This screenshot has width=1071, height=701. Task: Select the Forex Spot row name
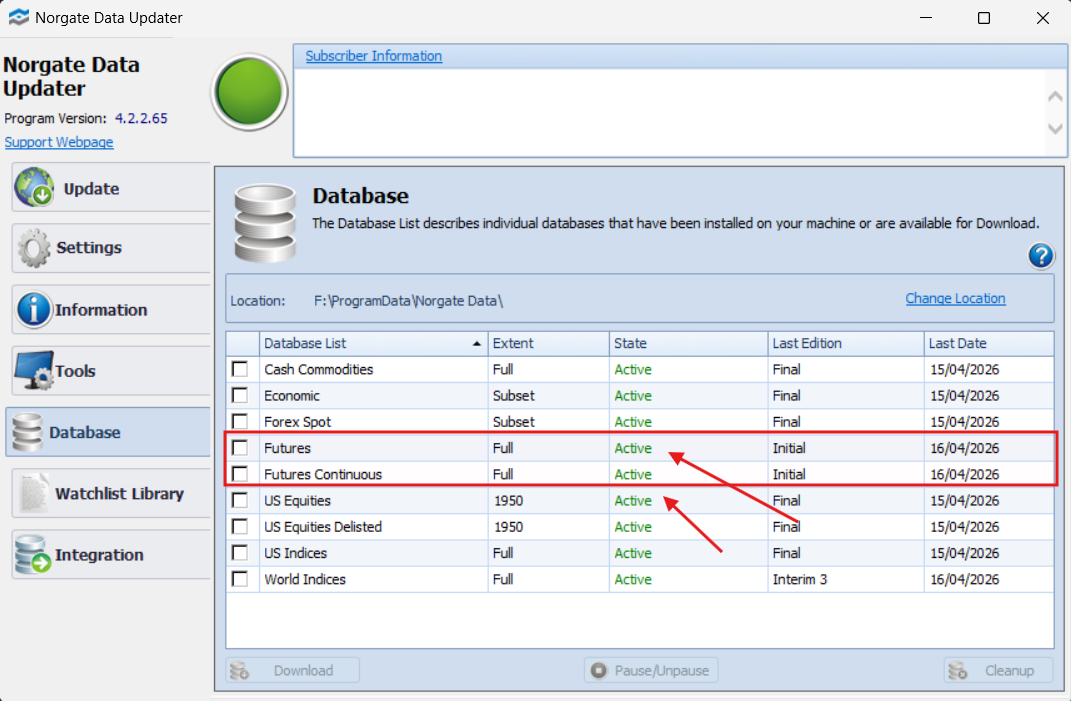tap(297, 422)
